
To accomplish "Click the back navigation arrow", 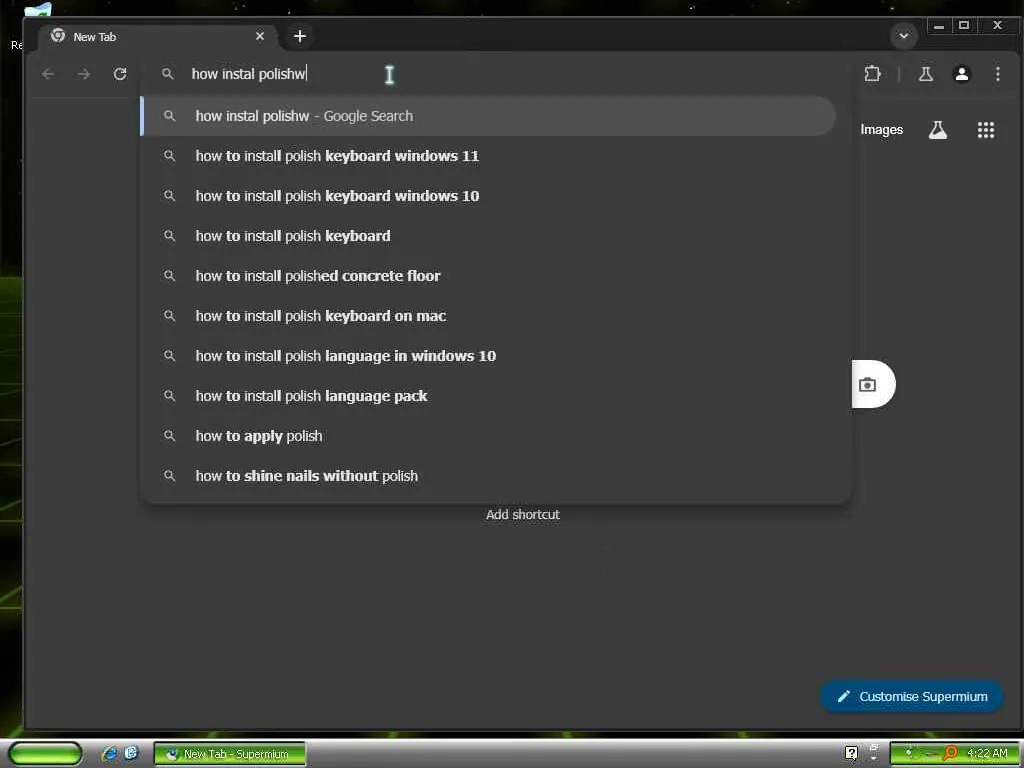I will point(48,74).
